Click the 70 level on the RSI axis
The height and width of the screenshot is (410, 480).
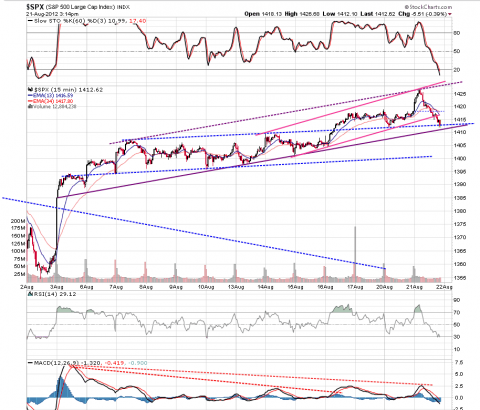tap(457, 313)
